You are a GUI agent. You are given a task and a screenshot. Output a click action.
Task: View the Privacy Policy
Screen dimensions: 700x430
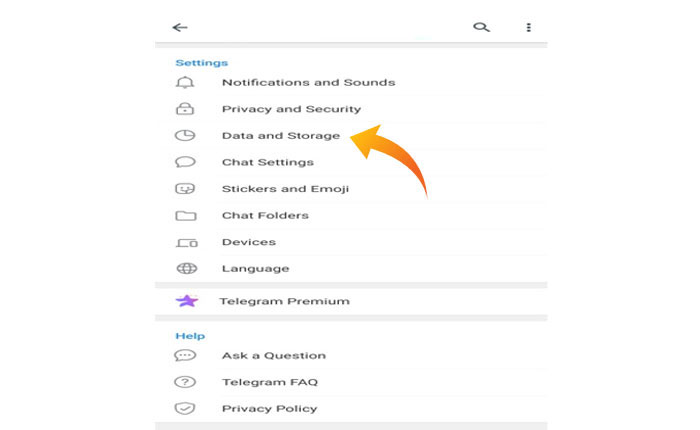pyautogui.click(x=269, y=408)
